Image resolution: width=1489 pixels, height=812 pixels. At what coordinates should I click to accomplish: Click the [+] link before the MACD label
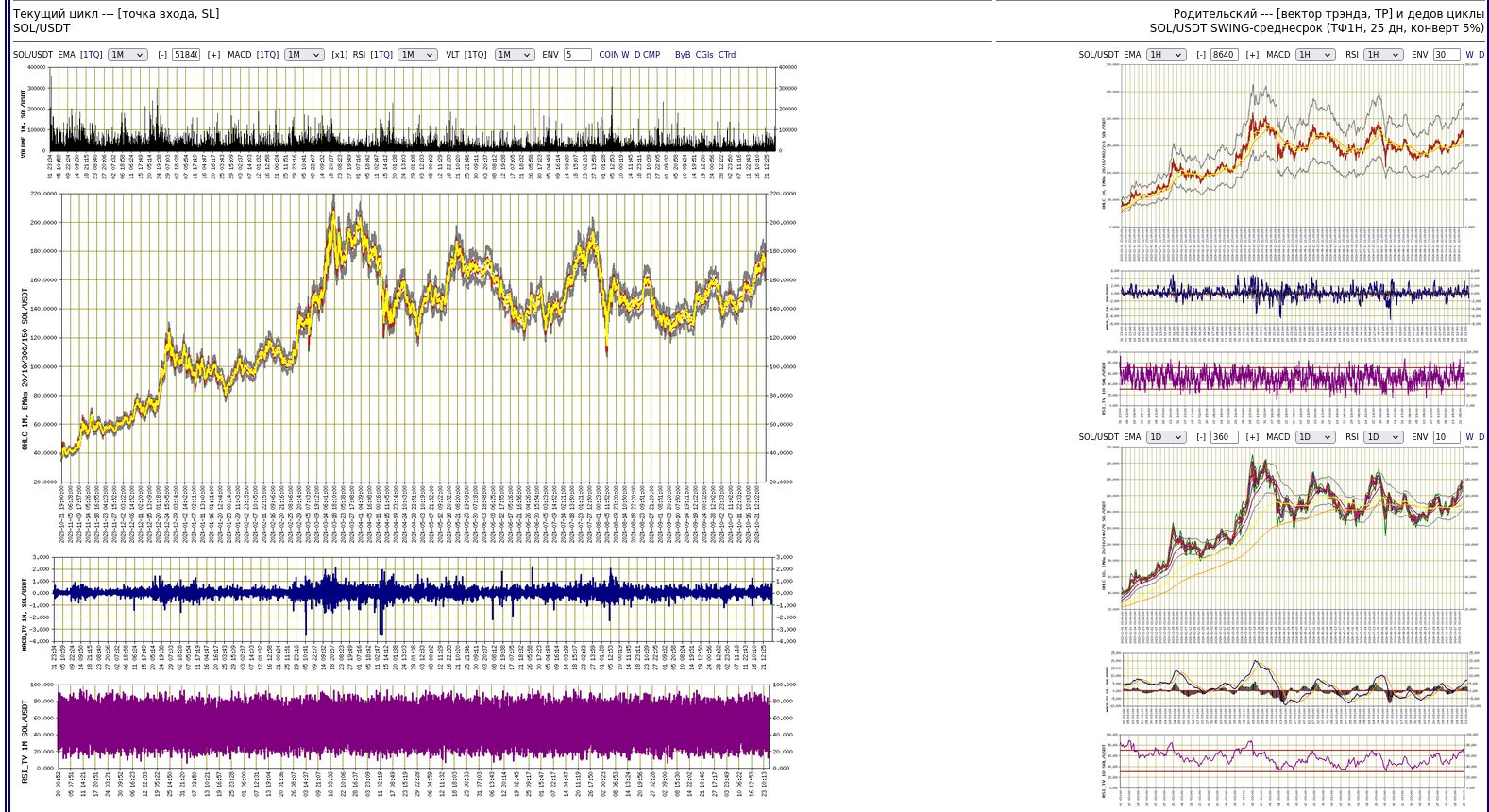[x=213, y=55]
